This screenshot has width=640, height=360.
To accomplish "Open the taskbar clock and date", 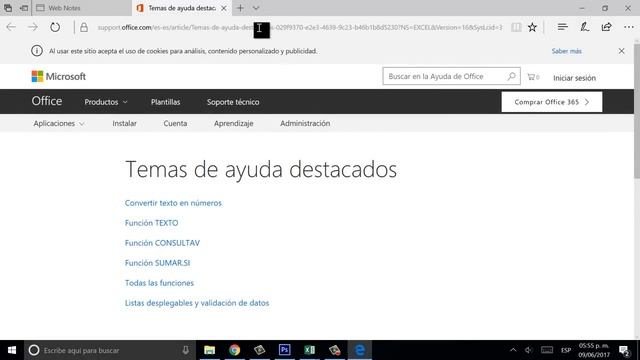I will (594, 350).
